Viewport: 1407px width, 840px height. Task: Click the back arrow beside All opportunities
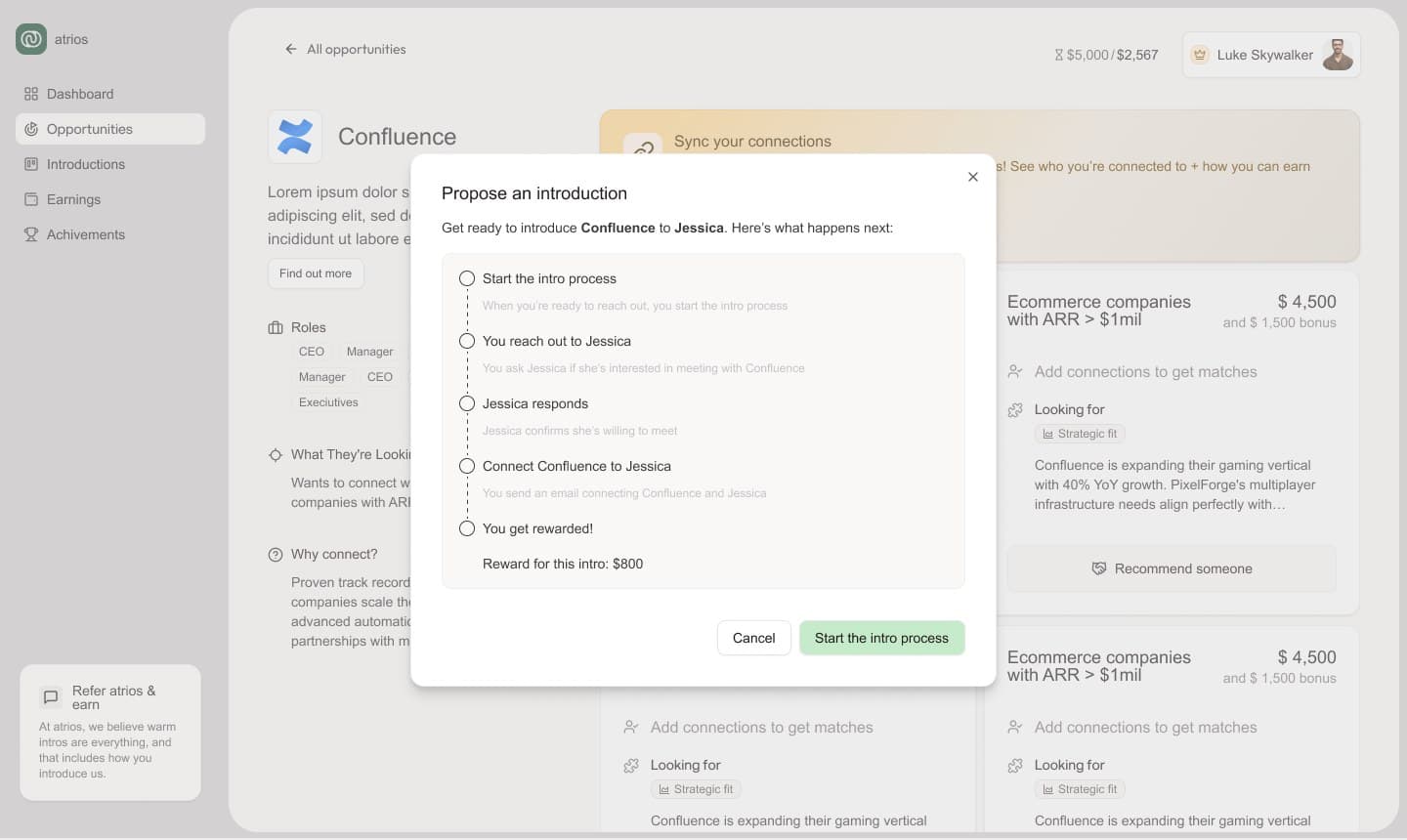[291, 49]
